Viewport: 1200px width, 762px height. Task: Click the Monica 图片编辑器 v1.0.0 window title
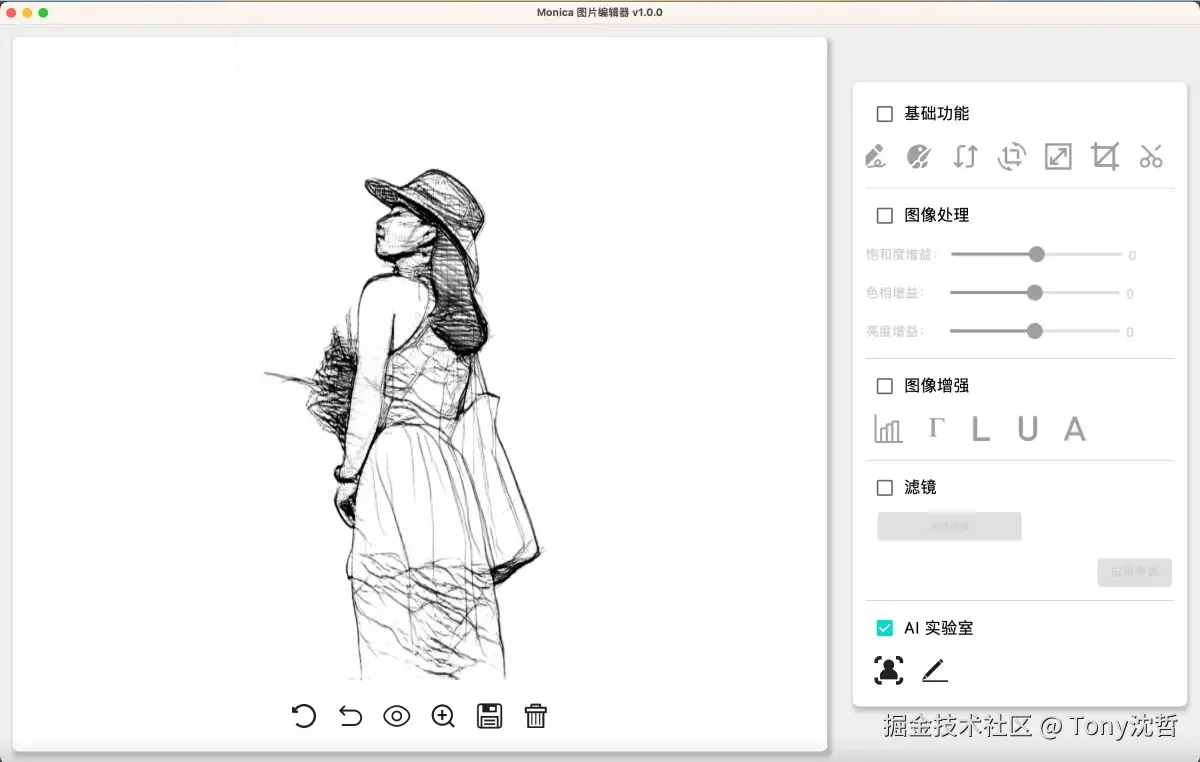599,13
